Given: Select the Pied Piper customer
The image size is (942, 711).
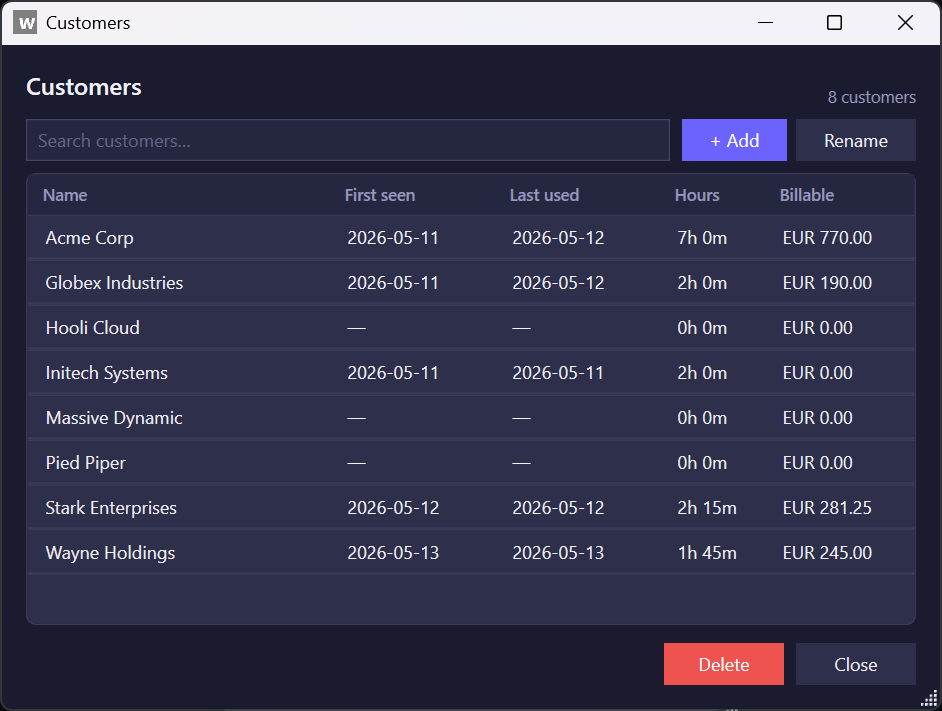Looking at the screenshot, I should (x=471, y=463).
